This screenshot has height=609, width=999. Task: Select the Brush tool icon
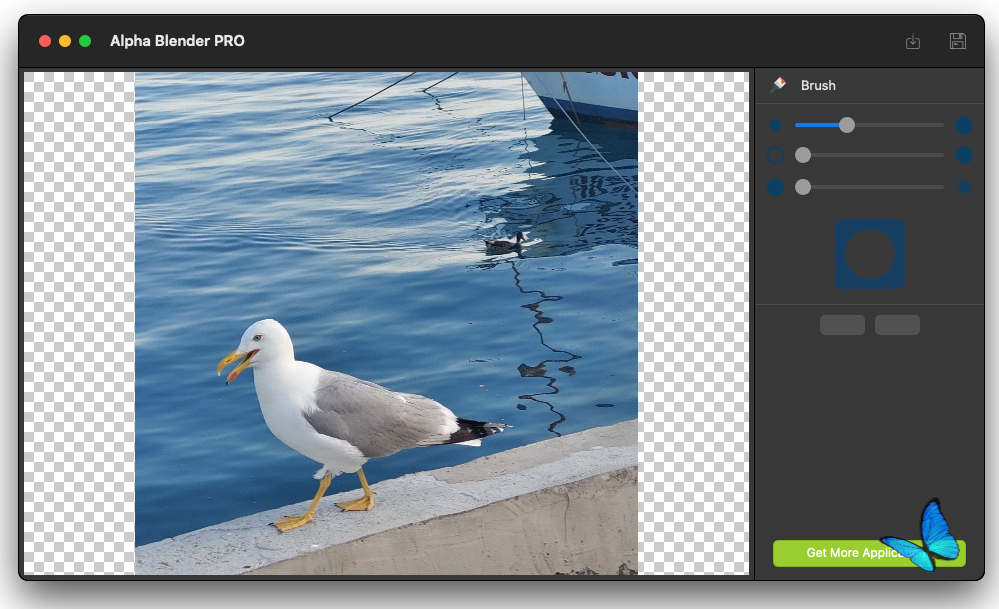click(778, 85)
